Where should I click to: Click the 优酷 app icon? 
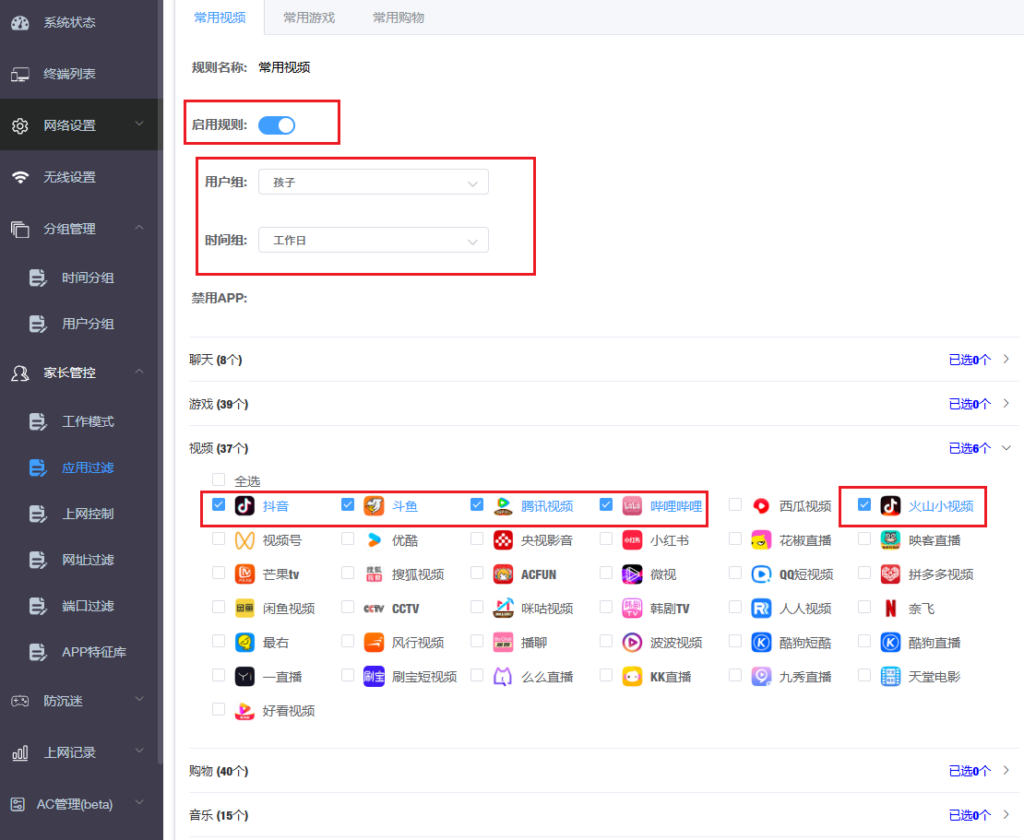coord(374,540)
